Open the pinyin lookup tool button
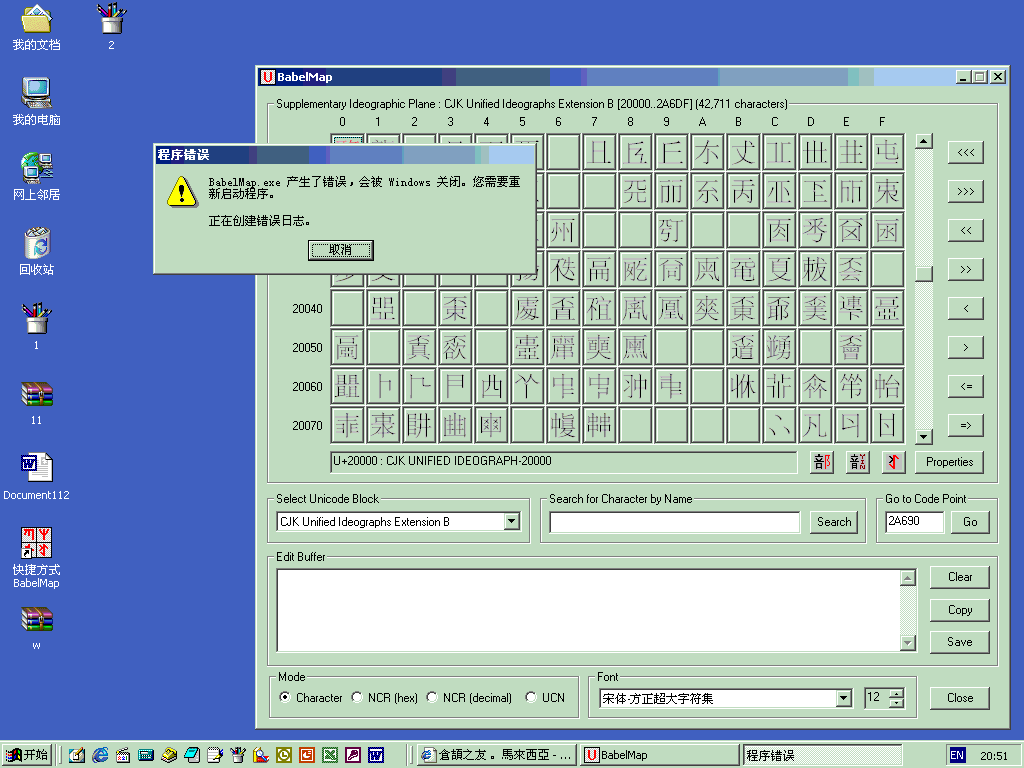This screenshot has width=1024, height=768. click(x=857, y=462)
